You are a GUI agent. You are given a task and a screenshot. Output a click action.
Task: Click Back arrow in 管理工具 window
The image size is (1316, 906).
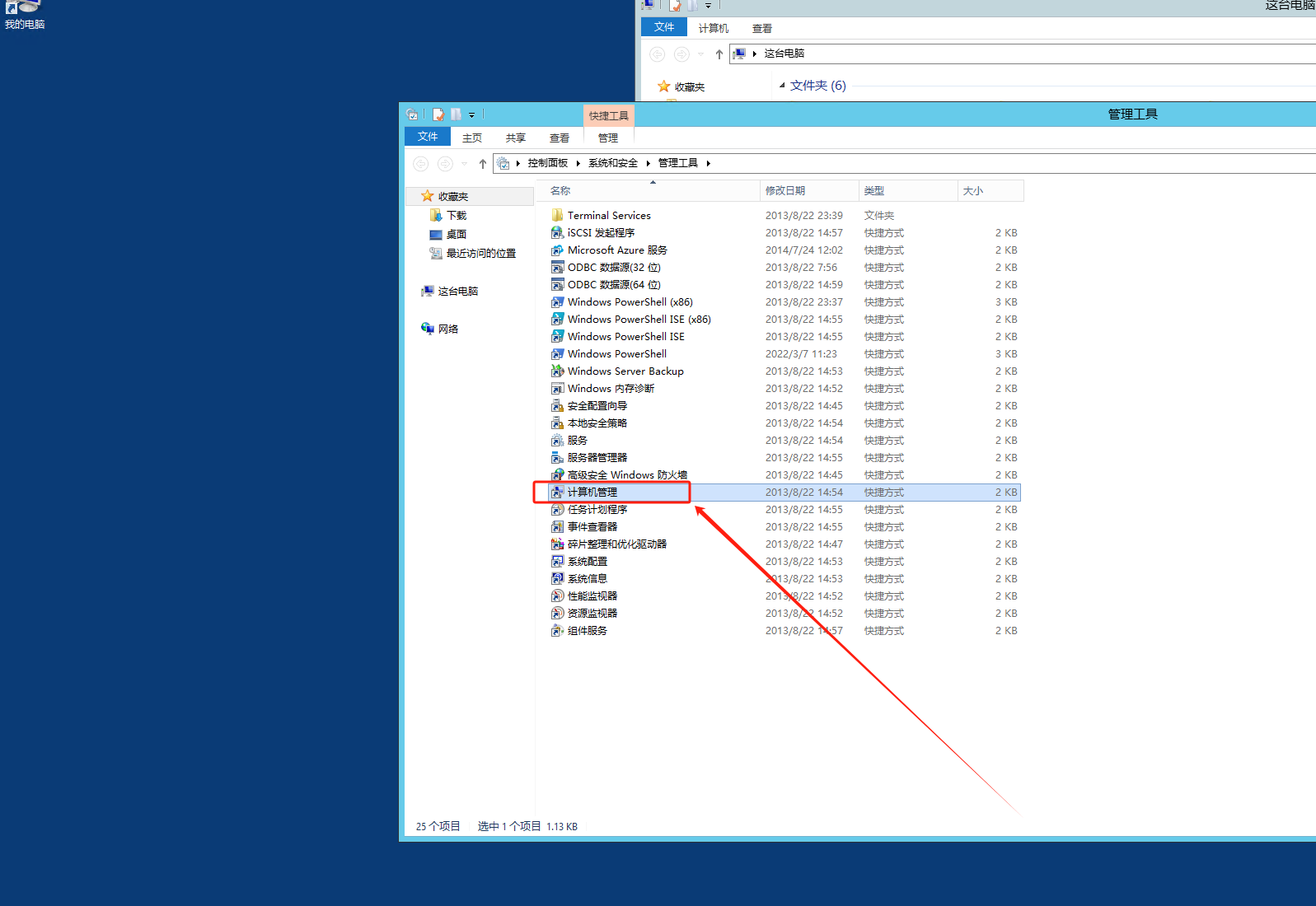point(421,163)
